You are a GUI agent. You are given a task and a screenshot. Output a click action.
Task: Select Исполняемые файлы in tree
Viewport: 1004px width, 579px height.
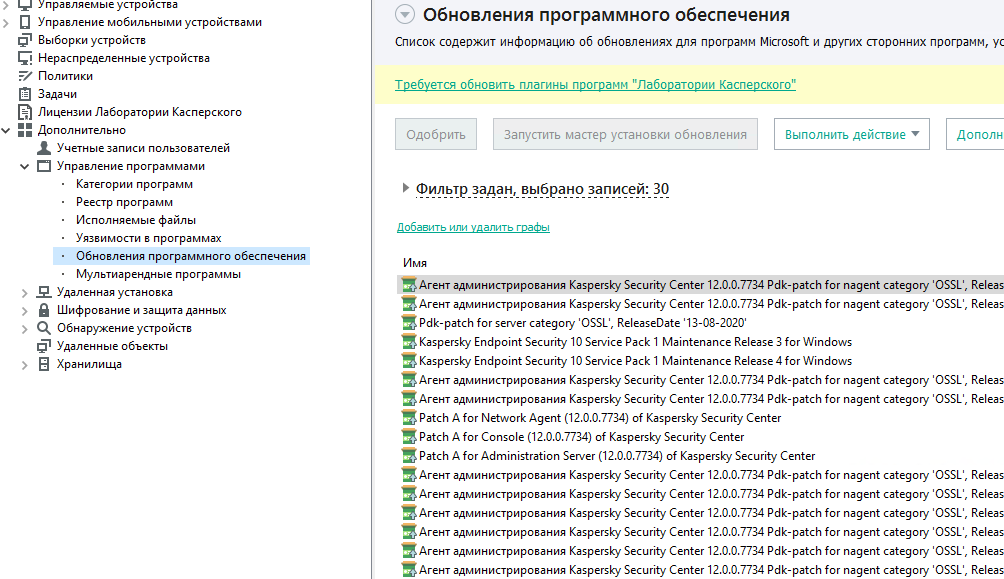(136, 220)
